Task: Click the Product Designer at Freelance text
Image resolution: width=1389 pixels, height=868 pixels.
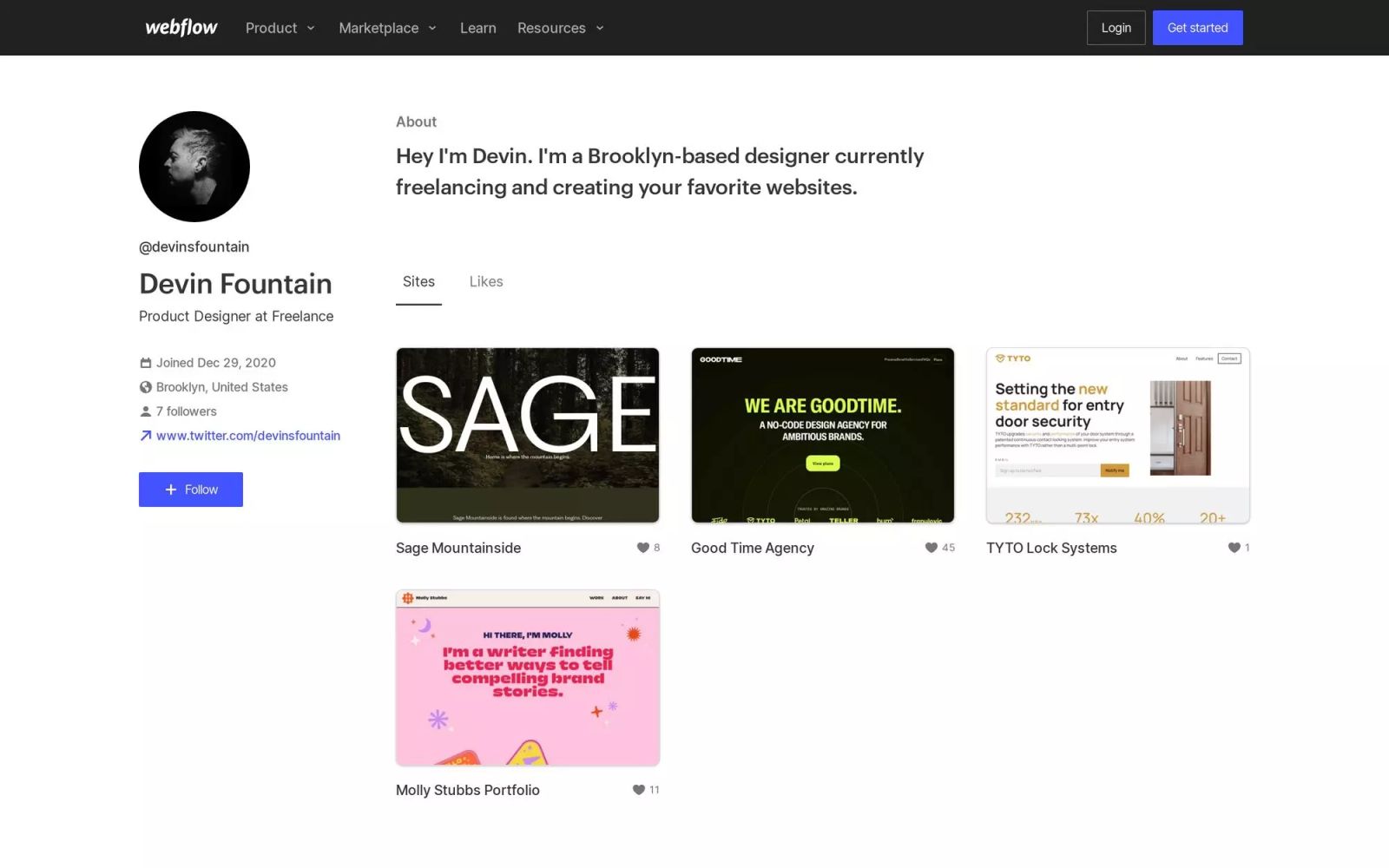Action: click(x=236, y=316)
